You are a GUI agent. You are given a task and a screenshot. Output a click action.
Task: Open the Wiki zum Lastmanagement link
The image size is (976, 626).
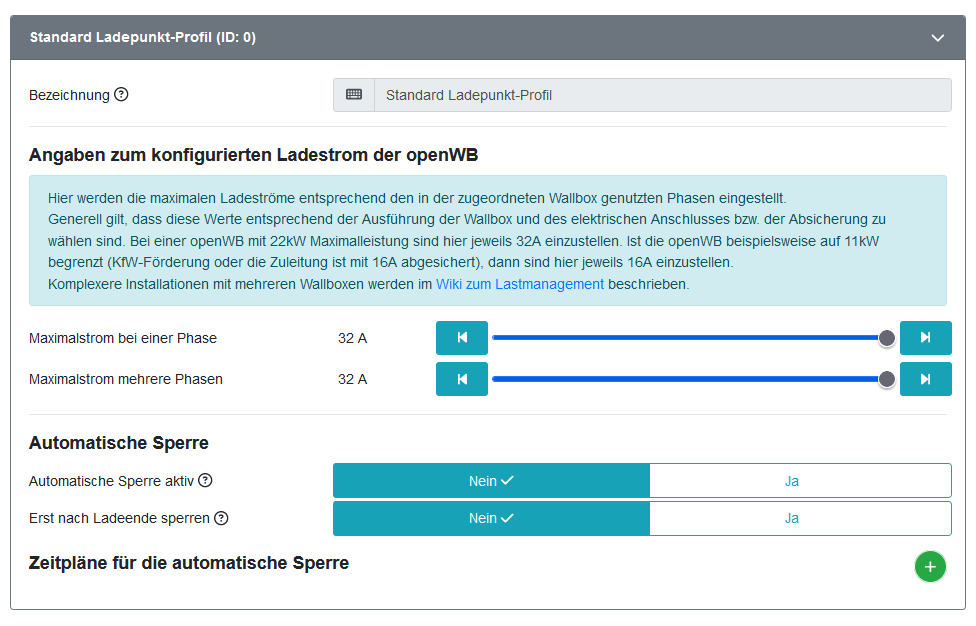[519, 284]
